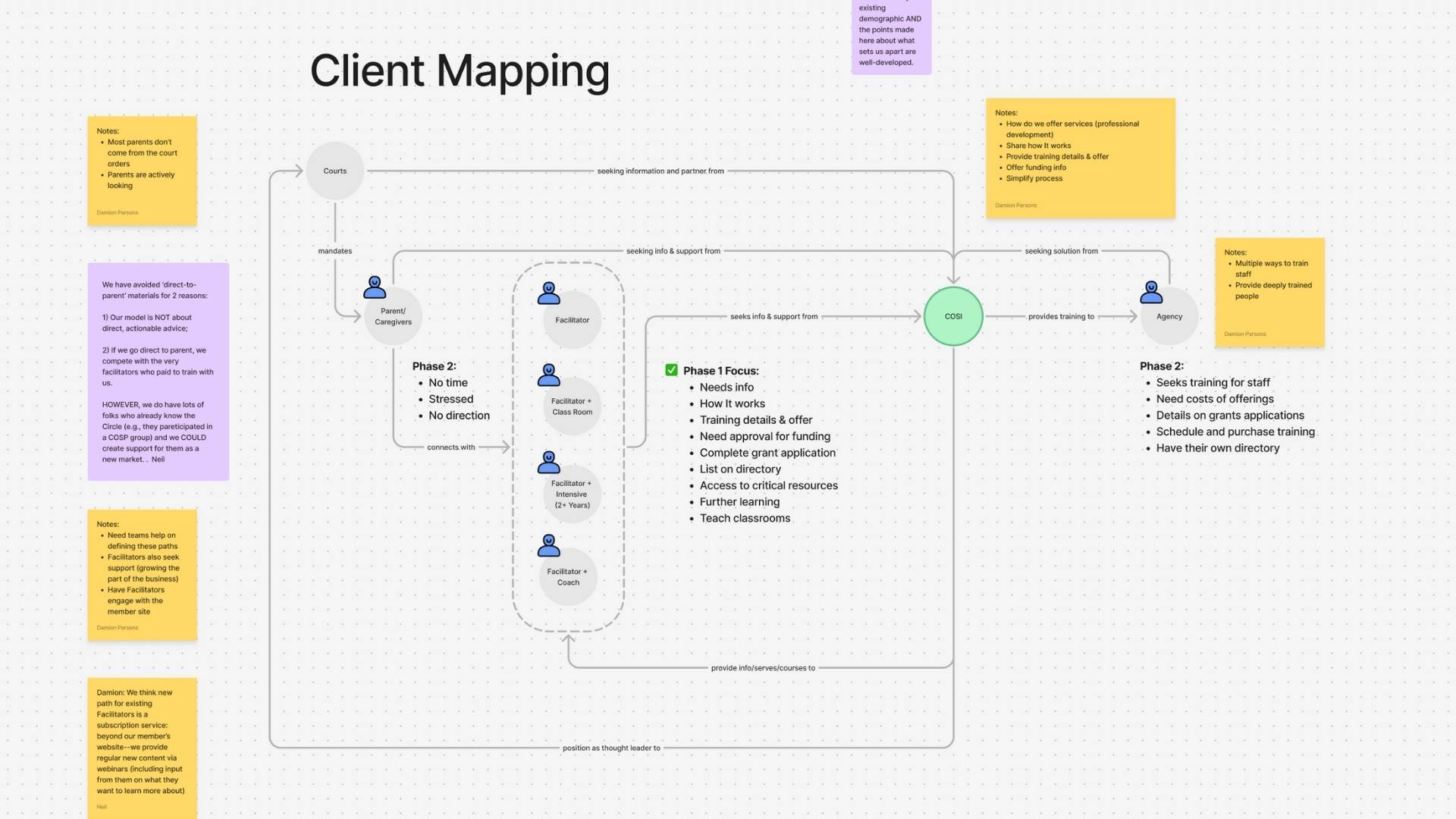Click the person icon on the Parent/Caregivers node
Screen dimensions: 1456x819
click(x=375, y=289)
